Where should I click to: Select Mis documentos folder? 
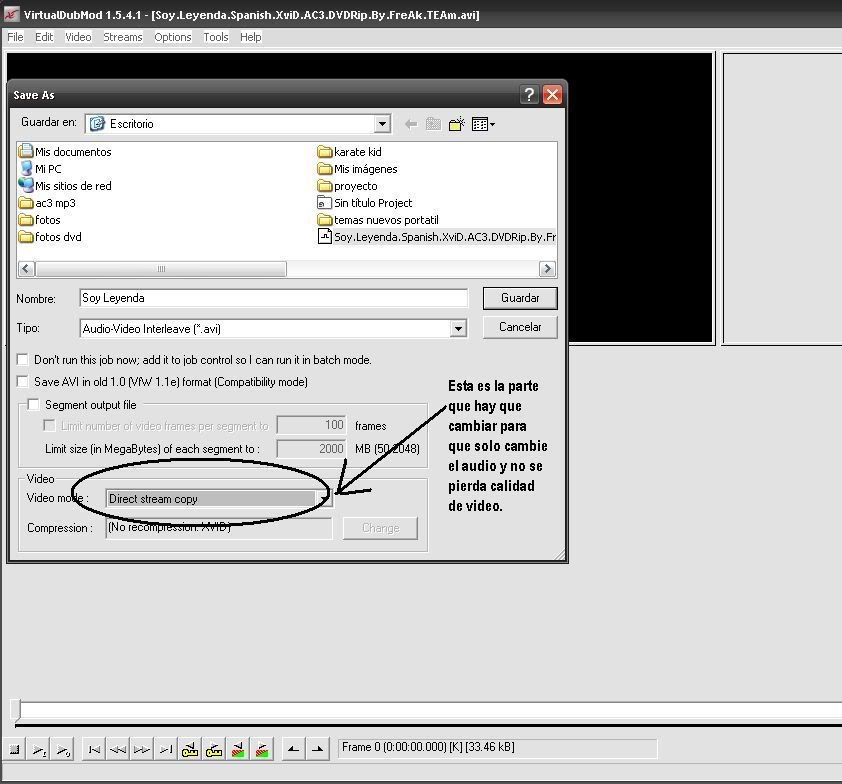pos(65,152)
